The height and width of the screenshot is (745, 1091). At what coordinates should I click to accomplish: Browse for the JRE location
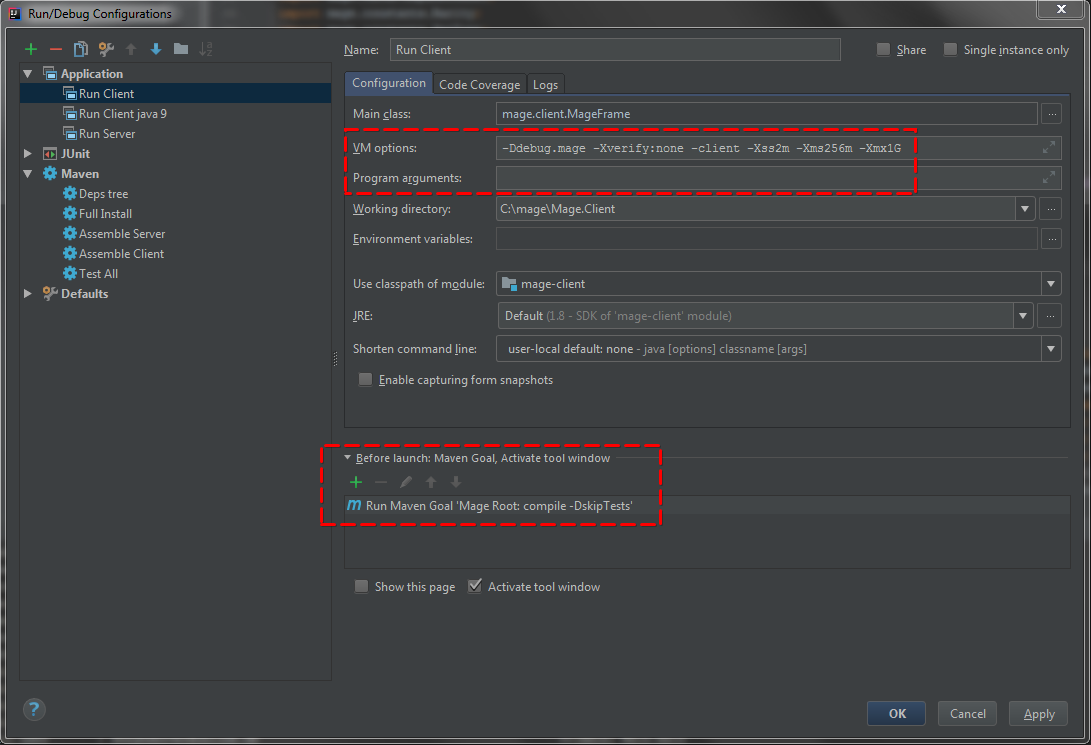click(1050, 316)
